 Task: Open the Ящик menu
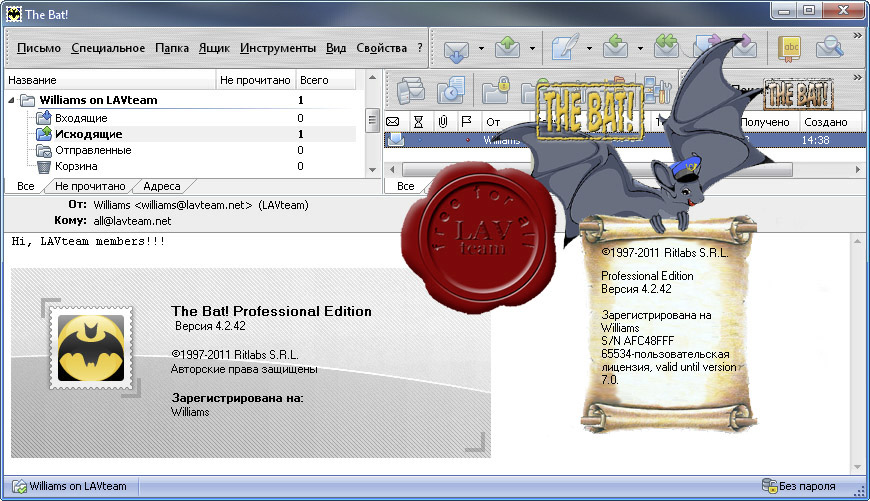(214, 48)
